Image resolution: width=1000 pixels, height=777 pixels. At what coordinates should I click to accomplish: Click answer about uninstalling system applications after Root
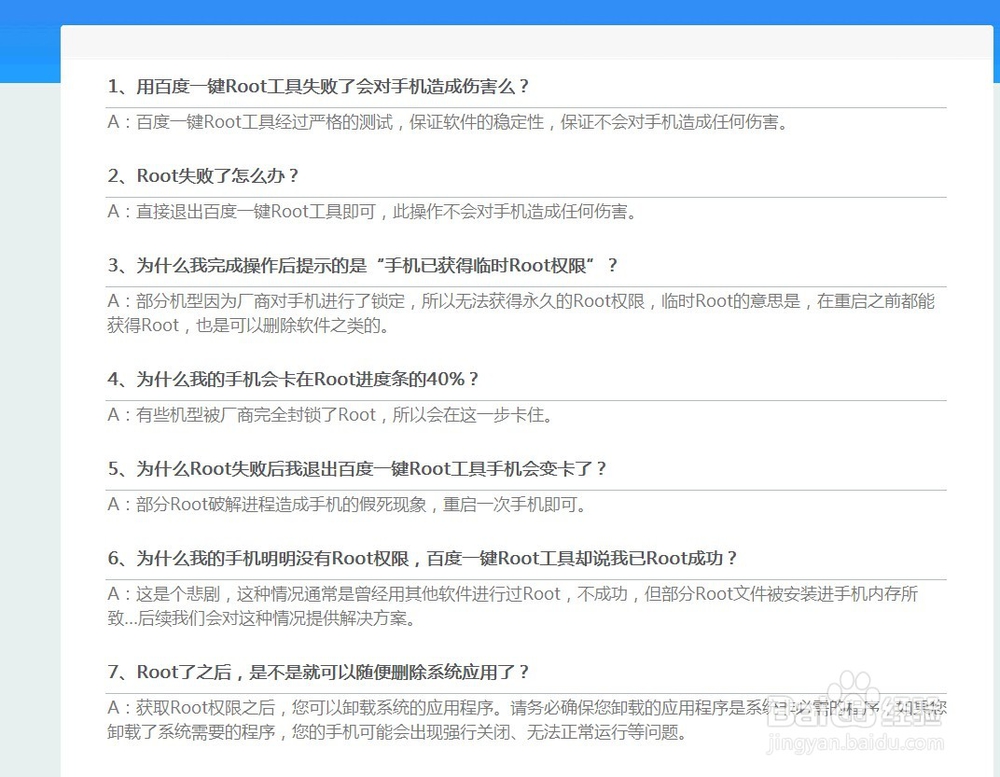pos(527,720)
